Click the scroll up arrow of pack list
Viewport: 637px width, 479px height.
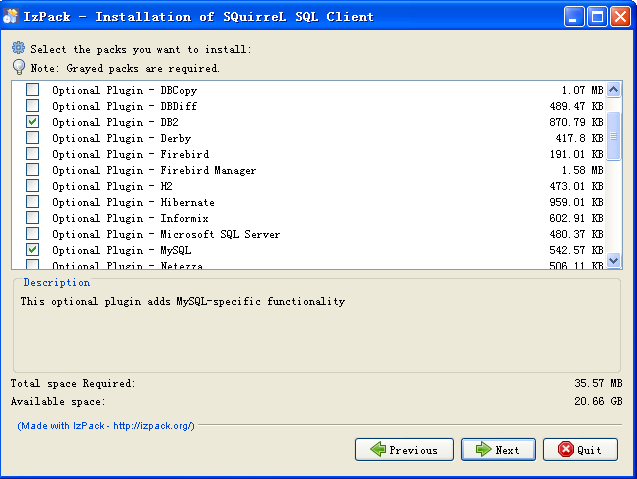(613, 89)
